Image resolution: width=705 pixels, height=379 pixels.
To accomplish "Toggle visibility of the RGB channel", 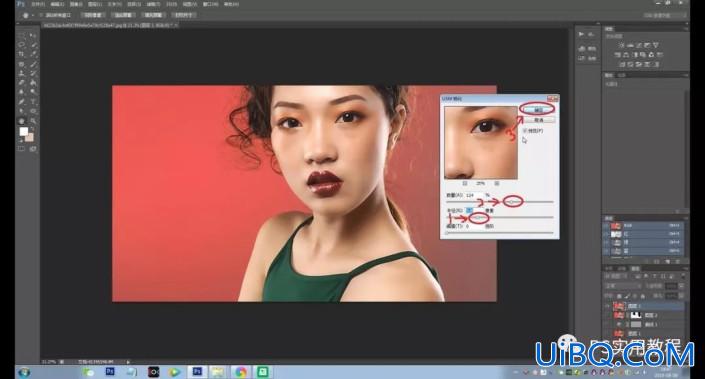I will [606, 226].
